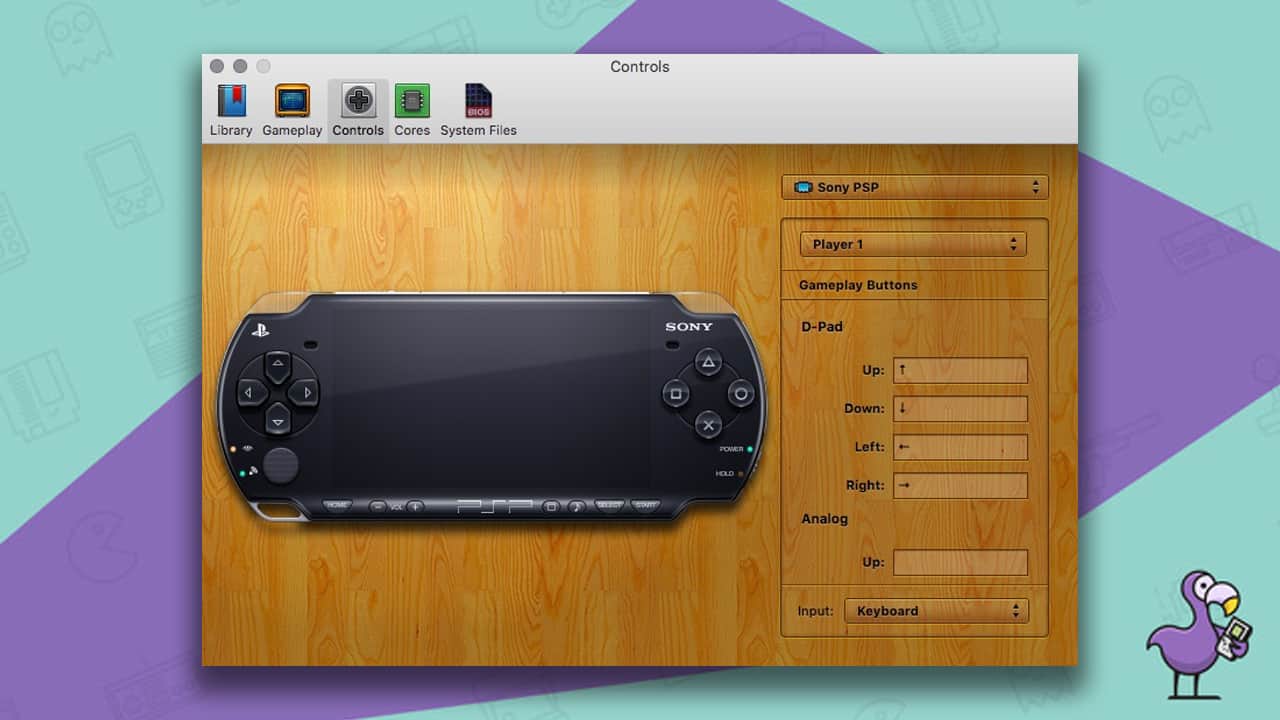Click the PSP HOME button
1280x720 pixels.
coord(338,506)
